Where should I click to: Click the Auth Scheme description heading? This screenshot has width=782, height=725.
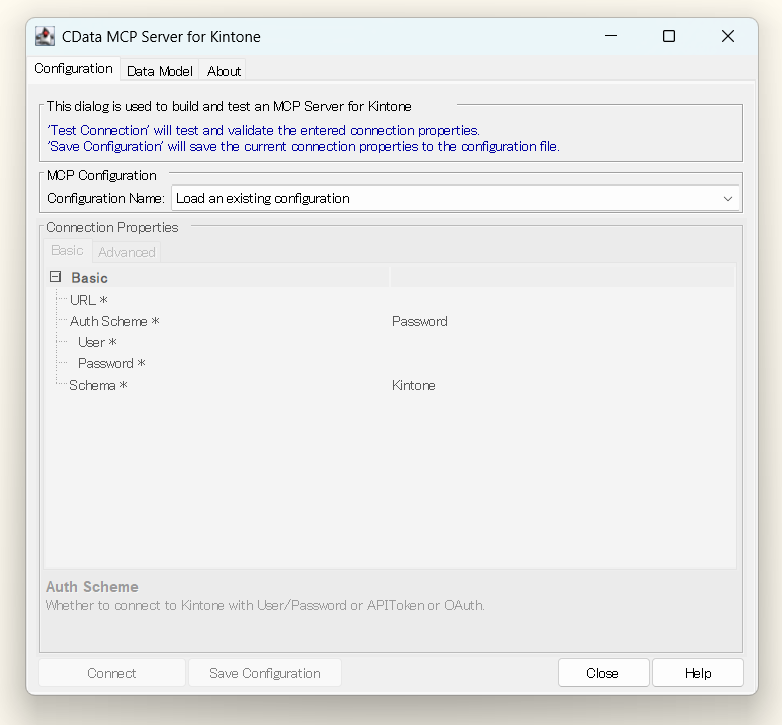92,587
